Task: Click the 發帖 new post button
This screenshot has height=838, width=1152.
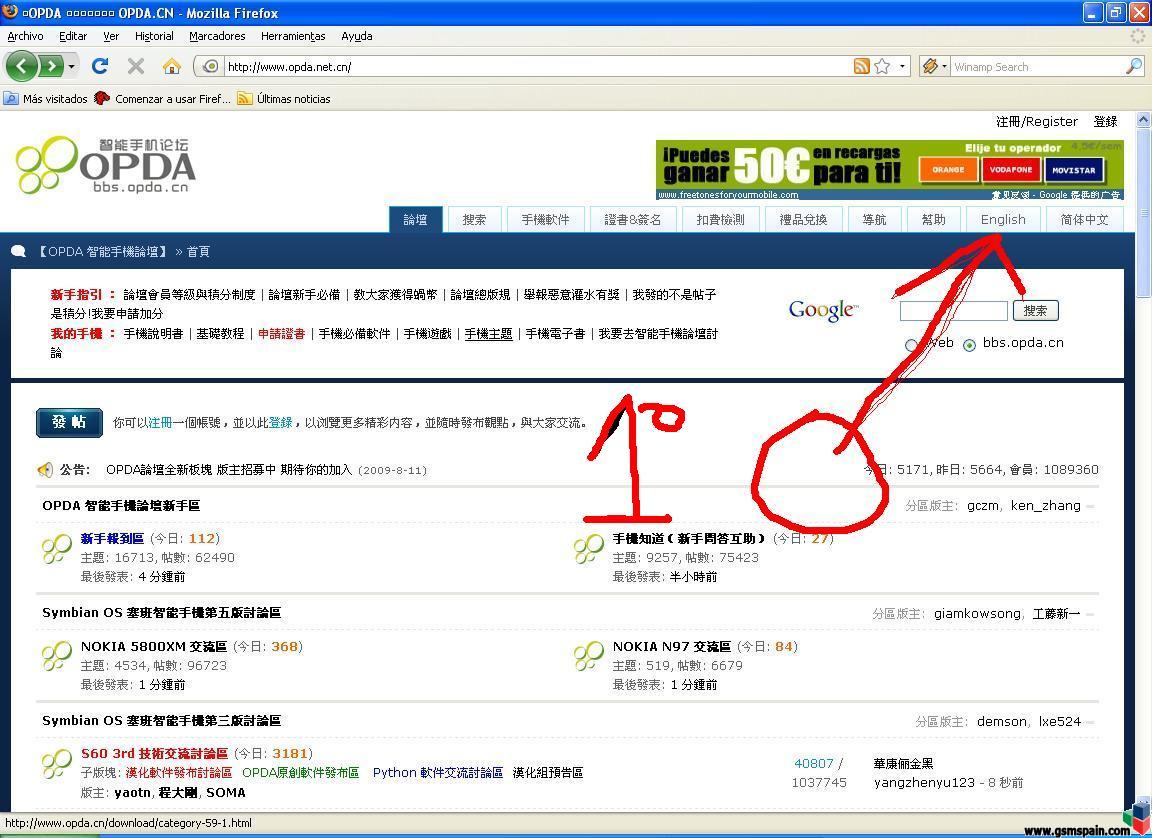Action: (69, 422)
